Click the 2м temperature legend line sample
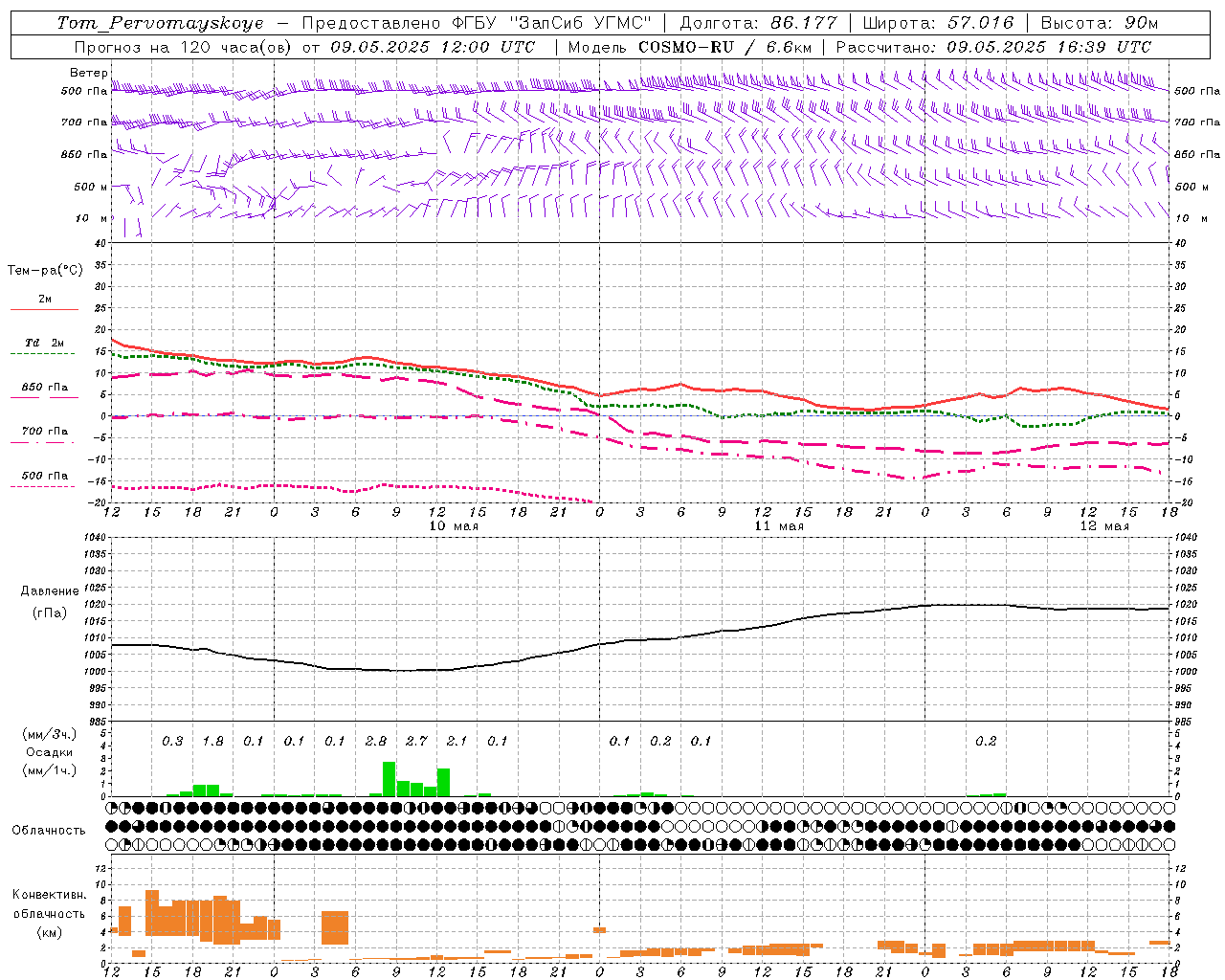The height and width of the screenshot is (980, 1225). (44, 309)
